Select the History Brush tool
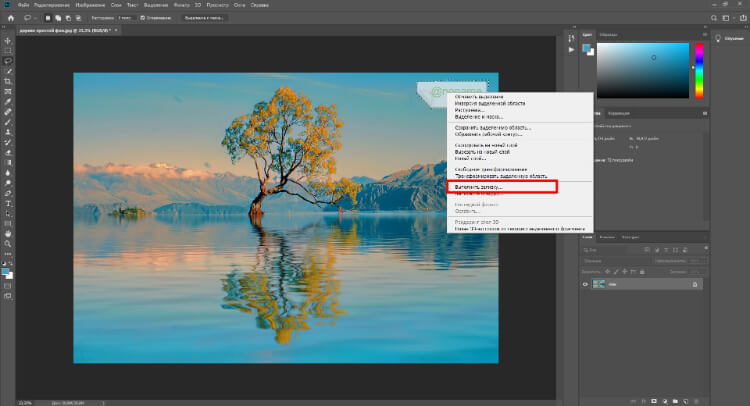The width and height of the screenshot is (750, 406). (8, 142)
